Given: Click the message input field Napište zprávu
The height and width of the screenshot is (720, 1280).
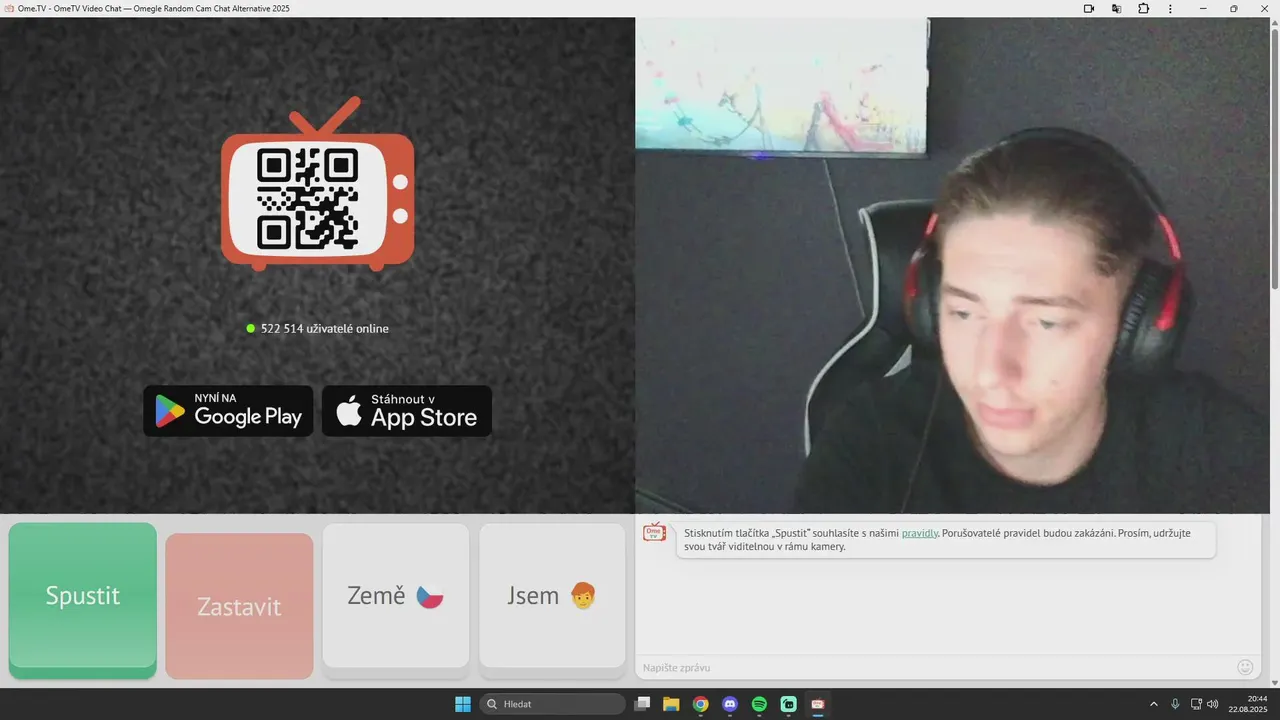Looking at the screenshot, I should point(935,667).
